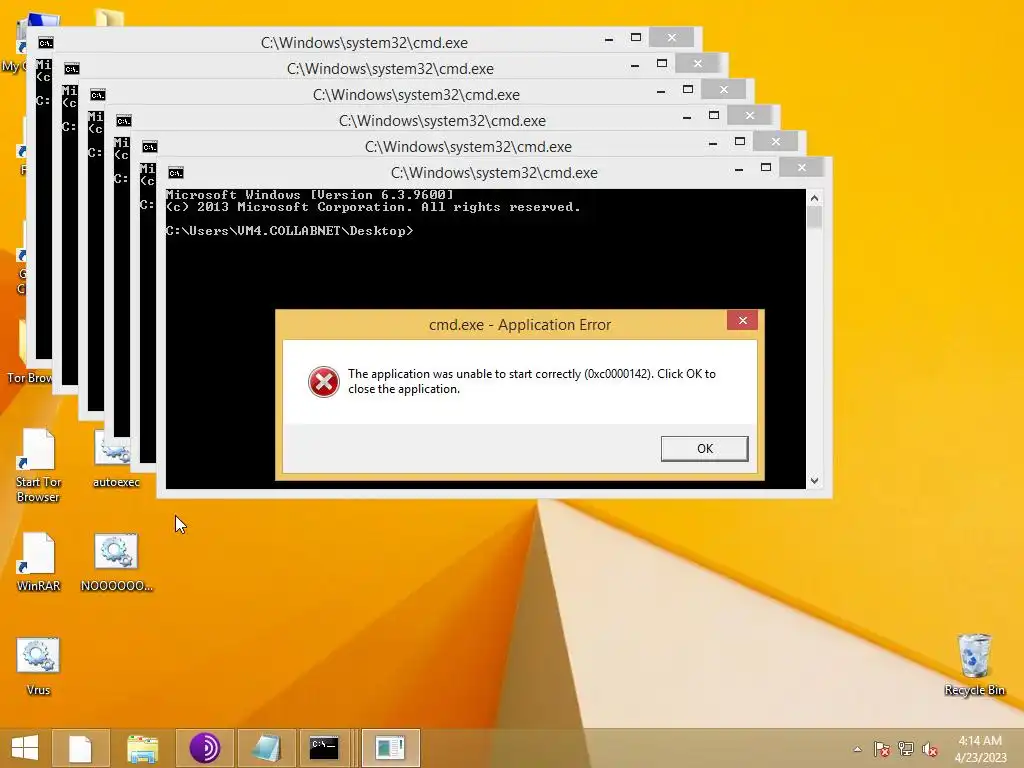The height and width of the screenshot is (768, 1024).
Task: Click the scroll-up arrow in front cmd window
Action: (814, 198)
